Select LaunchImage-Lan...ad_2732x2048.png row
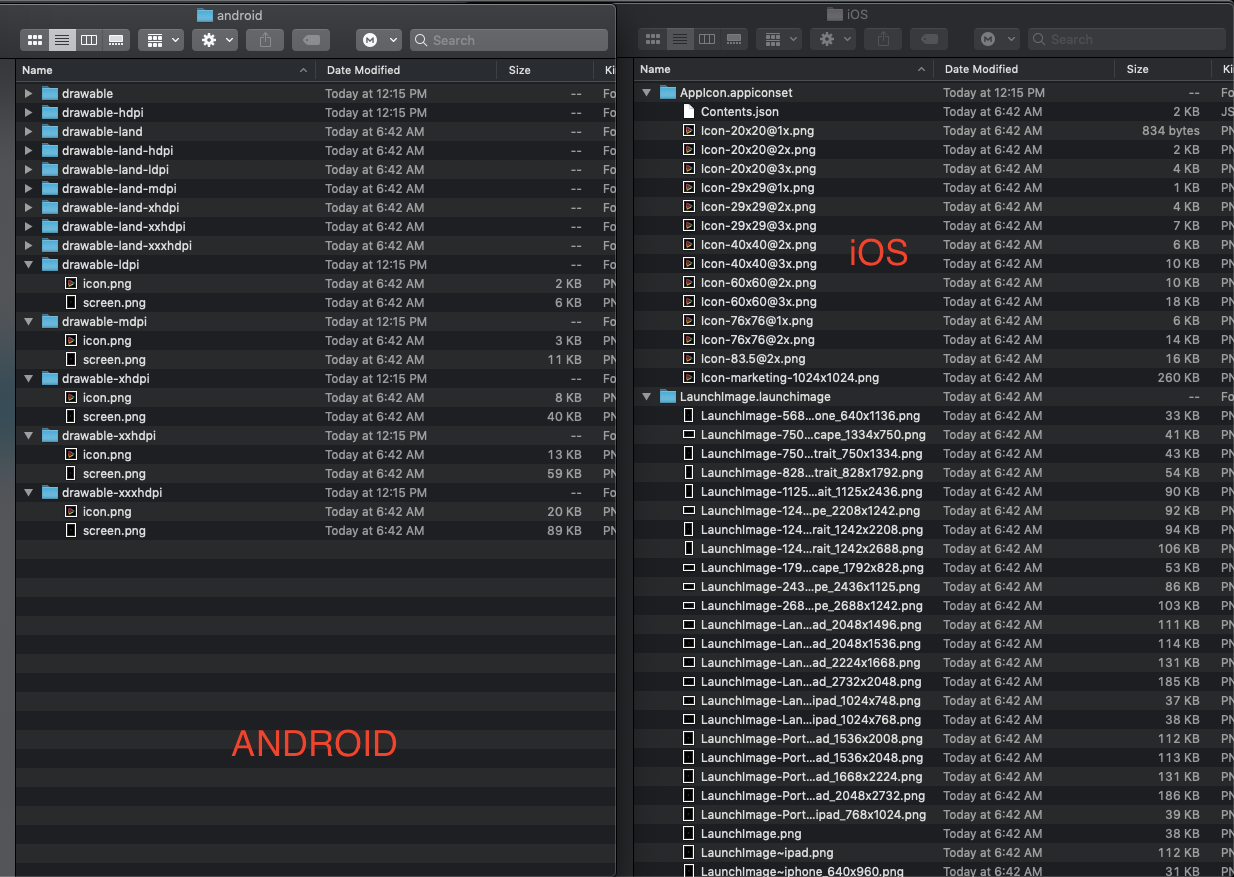This screenshot has height=877, width=1234. tap(933, 681)
